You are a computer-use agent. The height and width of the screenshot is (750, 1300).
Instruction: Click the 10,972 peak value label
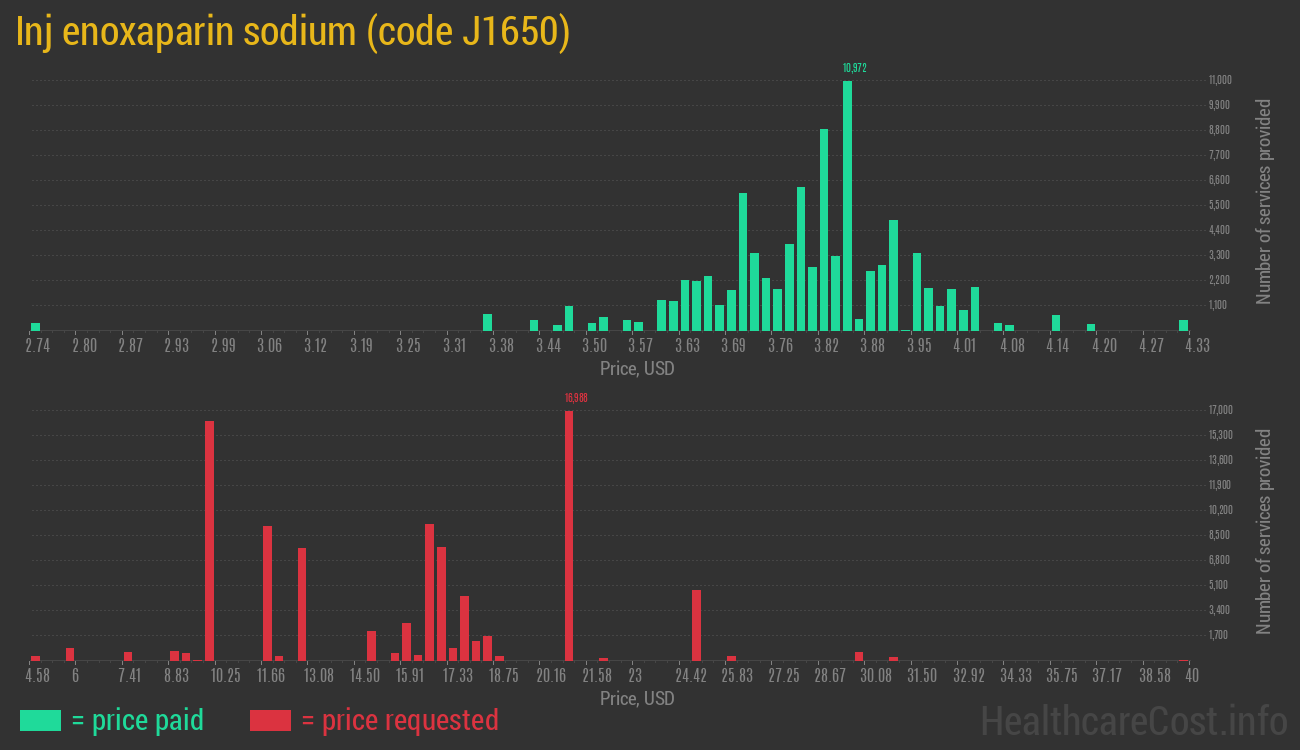point(854,68)
